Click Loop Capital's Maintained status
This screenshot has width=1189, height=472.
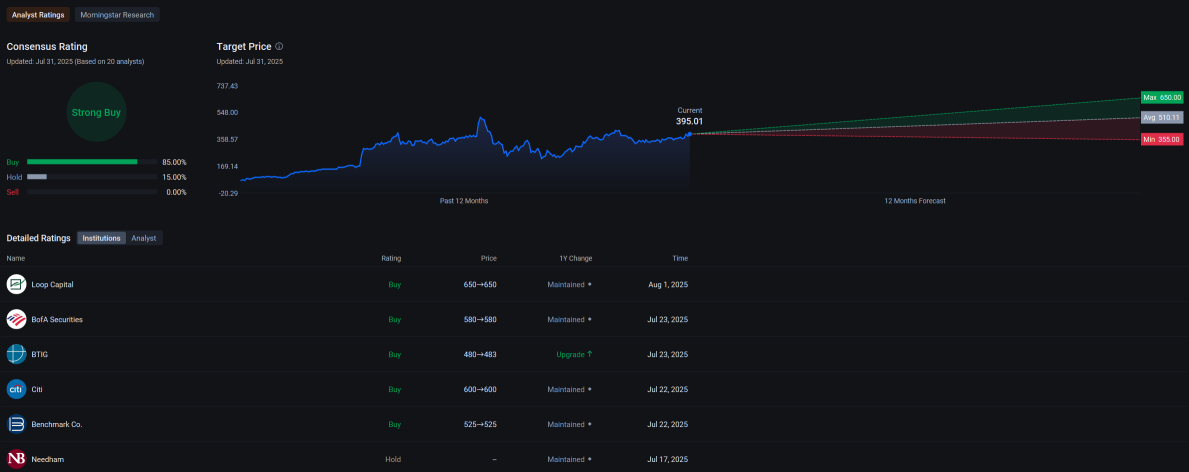(566, 285)
